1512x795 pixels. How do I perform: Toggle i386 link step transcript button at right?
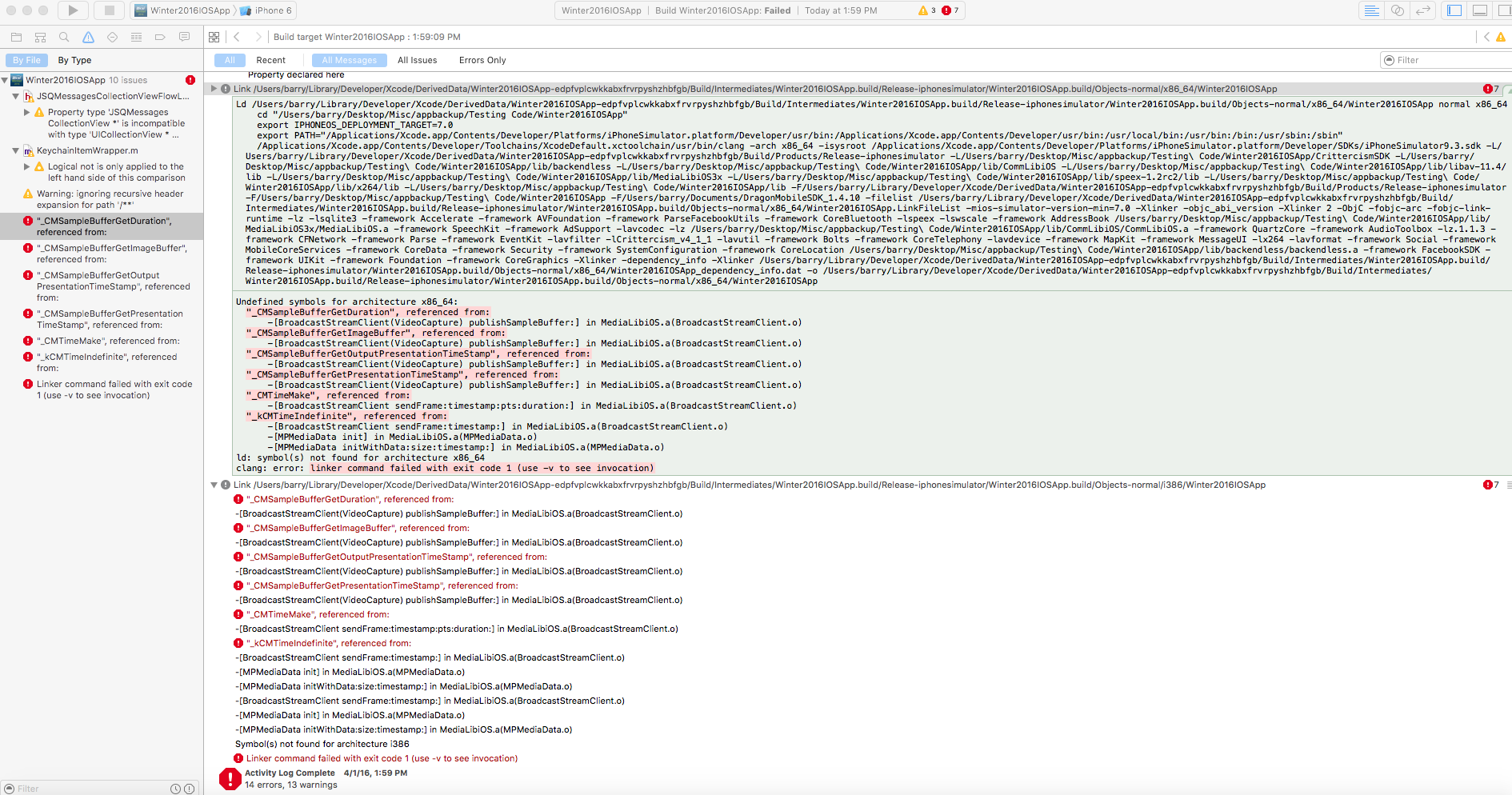1508,485
